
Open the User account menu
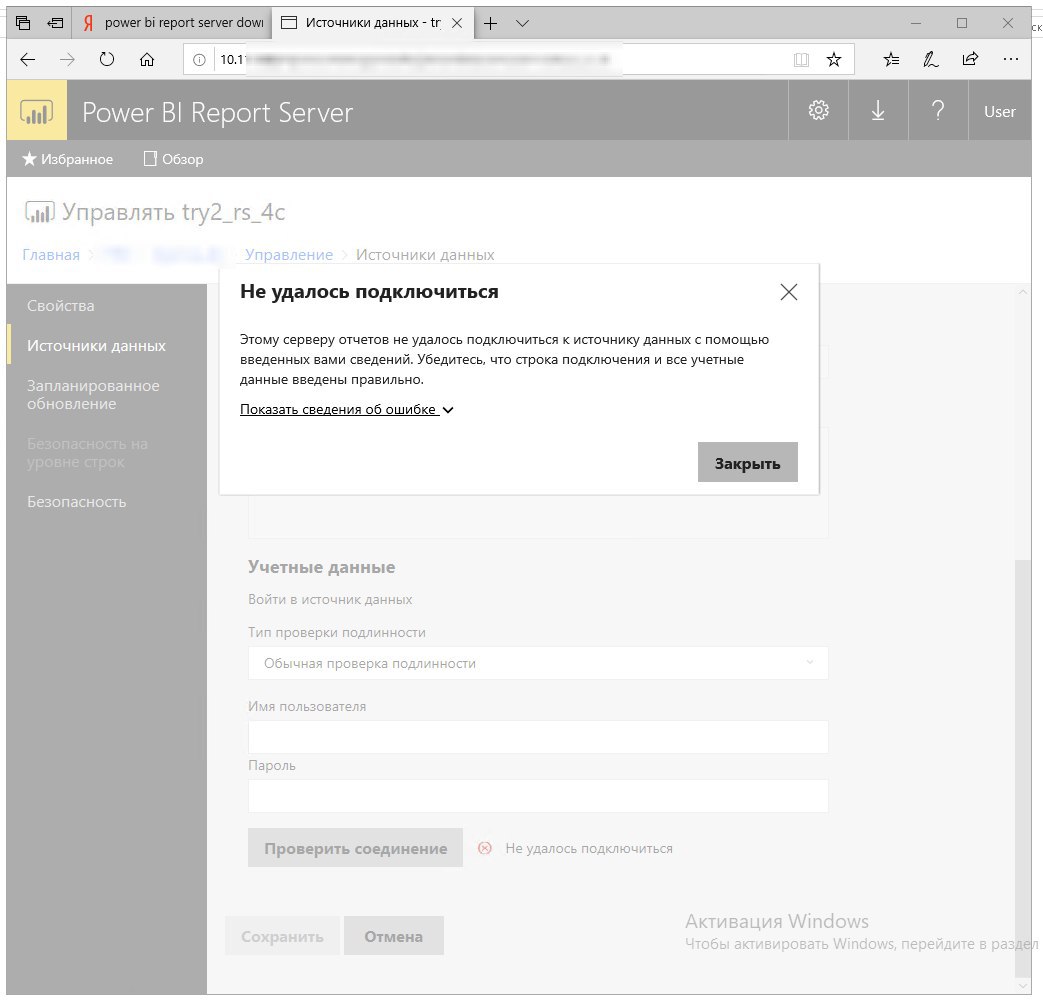click(1000, 111)
